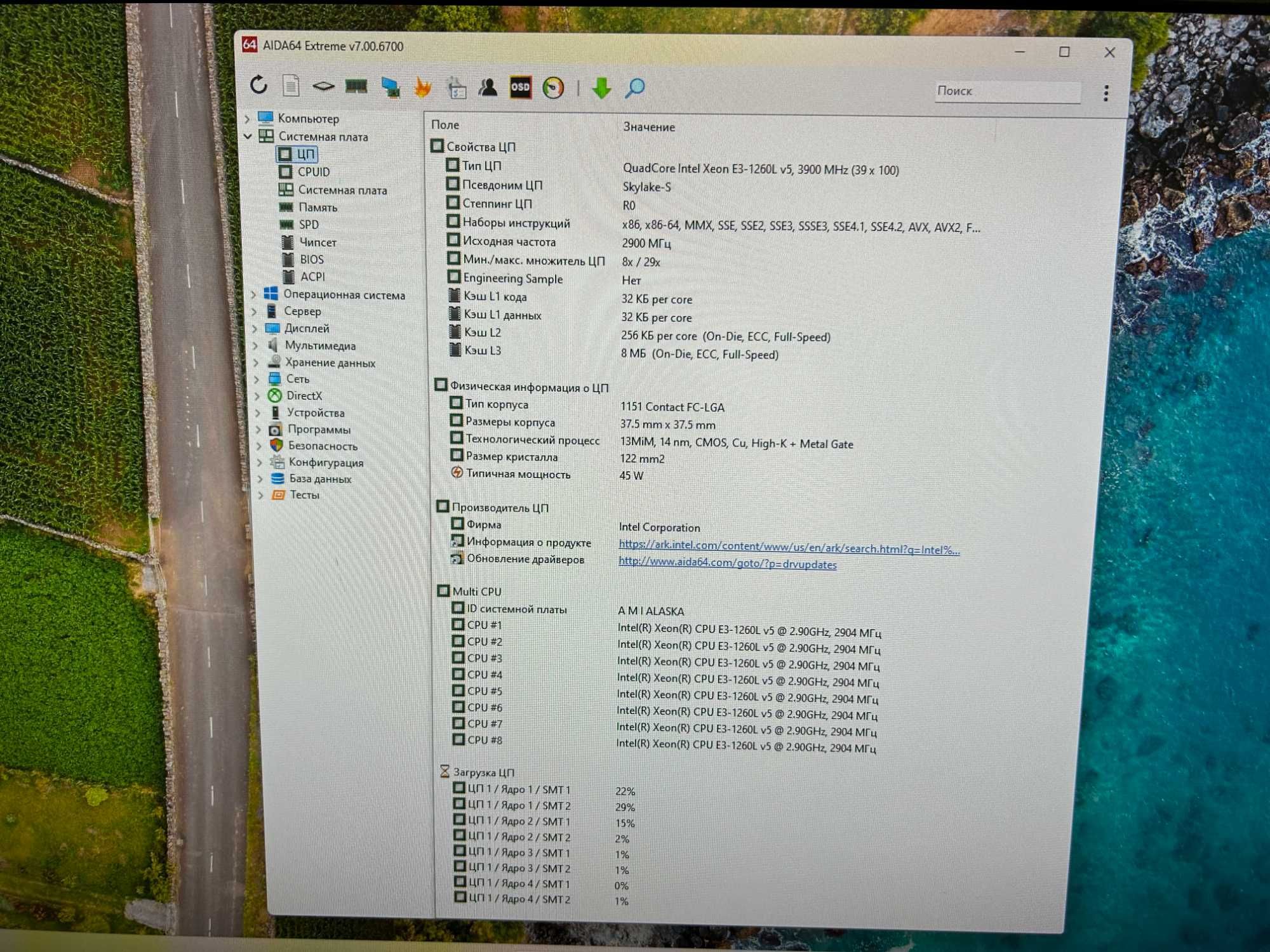The height and width of the screenshot is (952, 1270).
Task: Launch the System Stability Test flame icon
Action: click(422, 87)
